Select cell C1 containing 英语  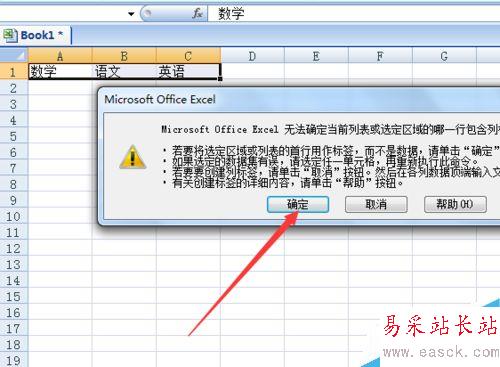(188, 71)
